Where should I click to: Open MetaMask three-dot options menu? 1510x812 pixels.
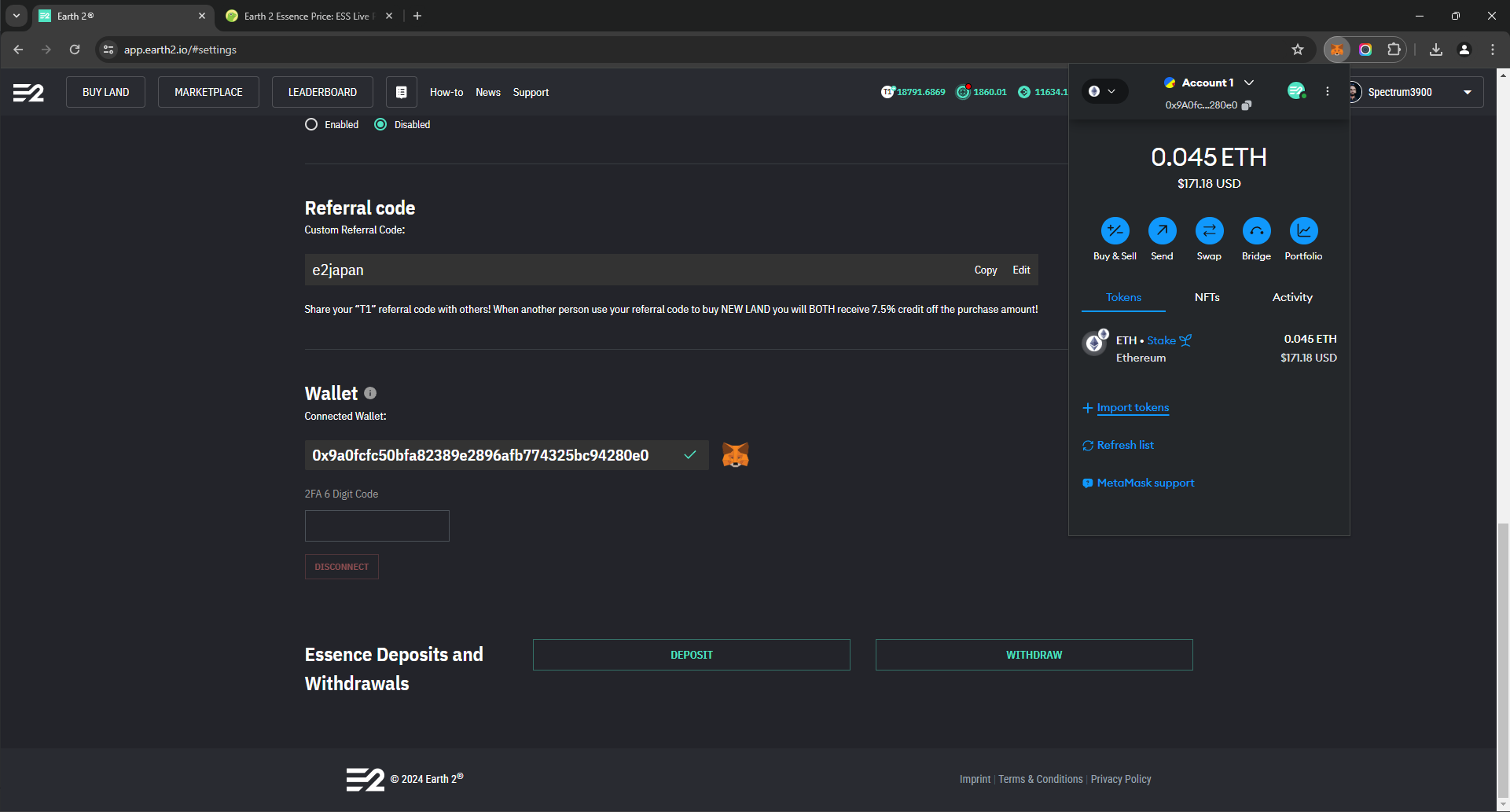pos(1328,91)
